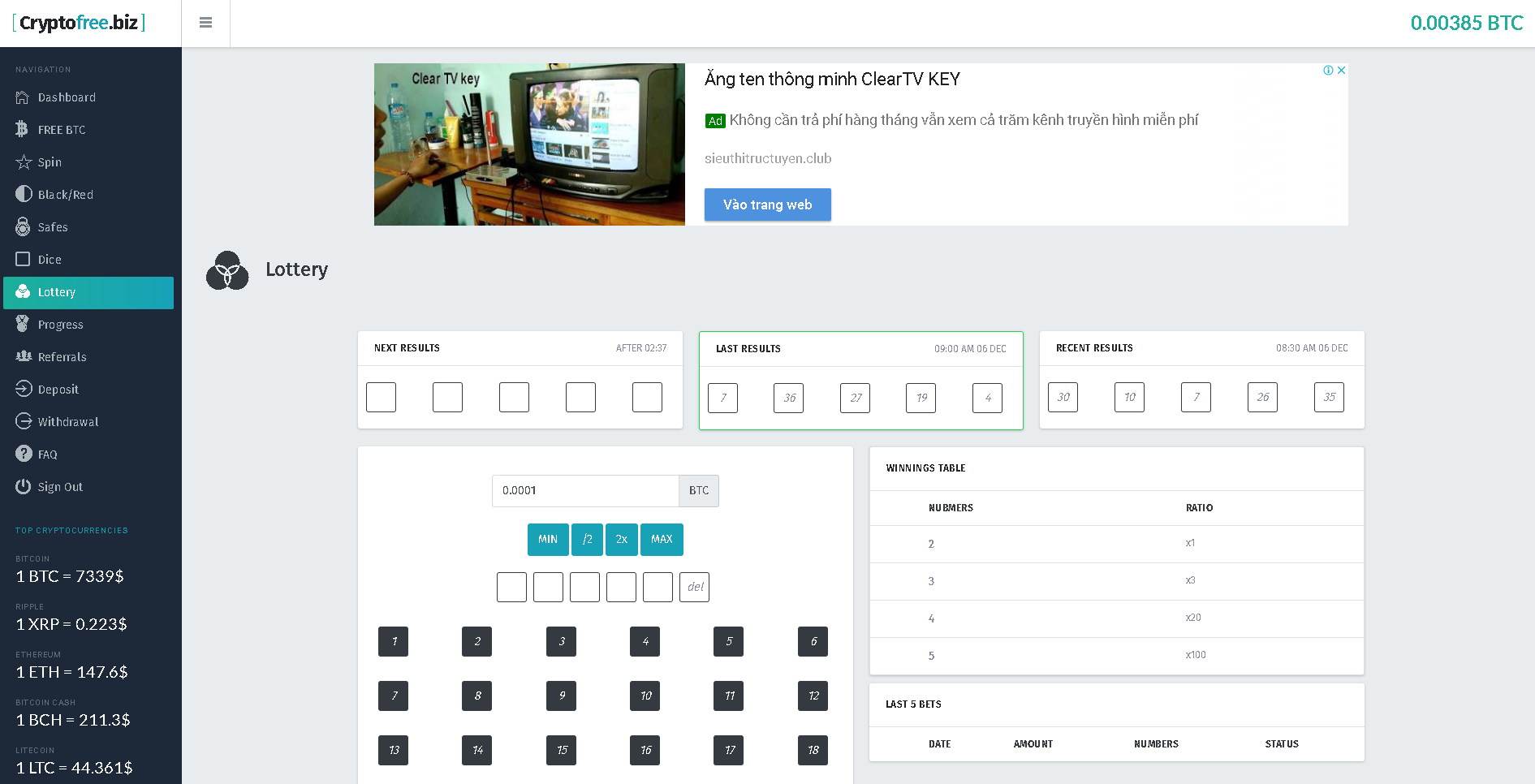Click the FREE BTC bitcoin icon
The image size is (1535, 784).
tap(23, 130)
